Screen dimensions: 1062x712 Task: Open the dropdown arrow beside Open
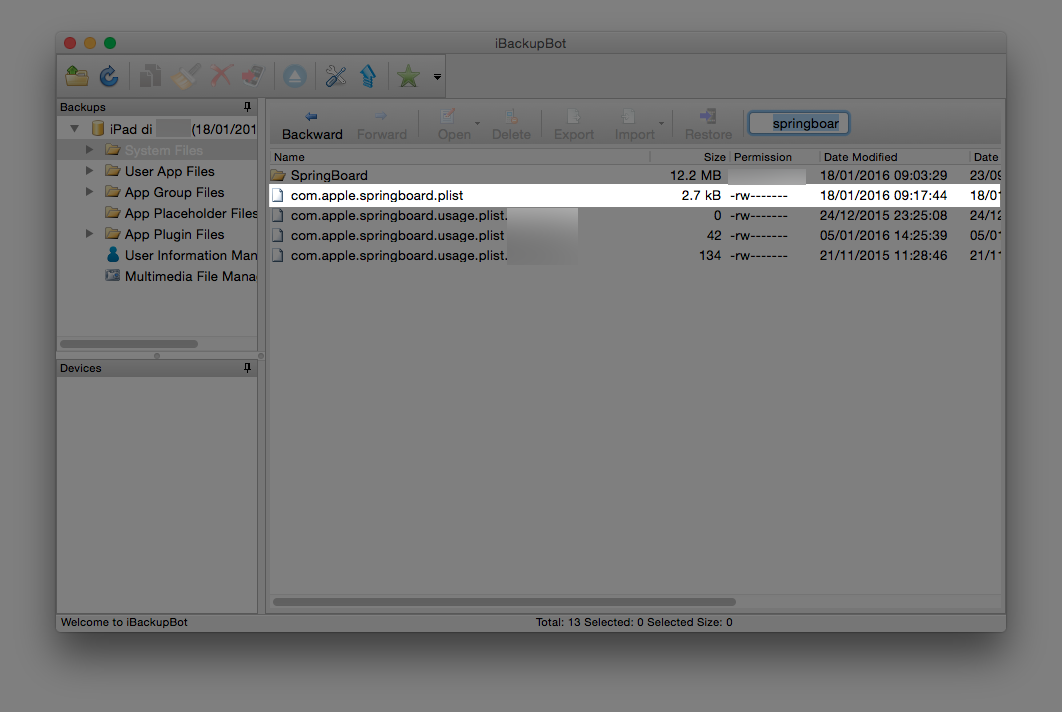pos(477,124)
